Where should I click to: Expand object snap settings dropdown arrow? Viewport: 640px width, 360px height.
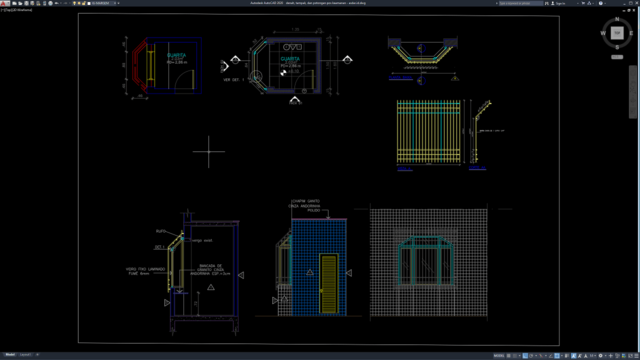coord(562,356)
